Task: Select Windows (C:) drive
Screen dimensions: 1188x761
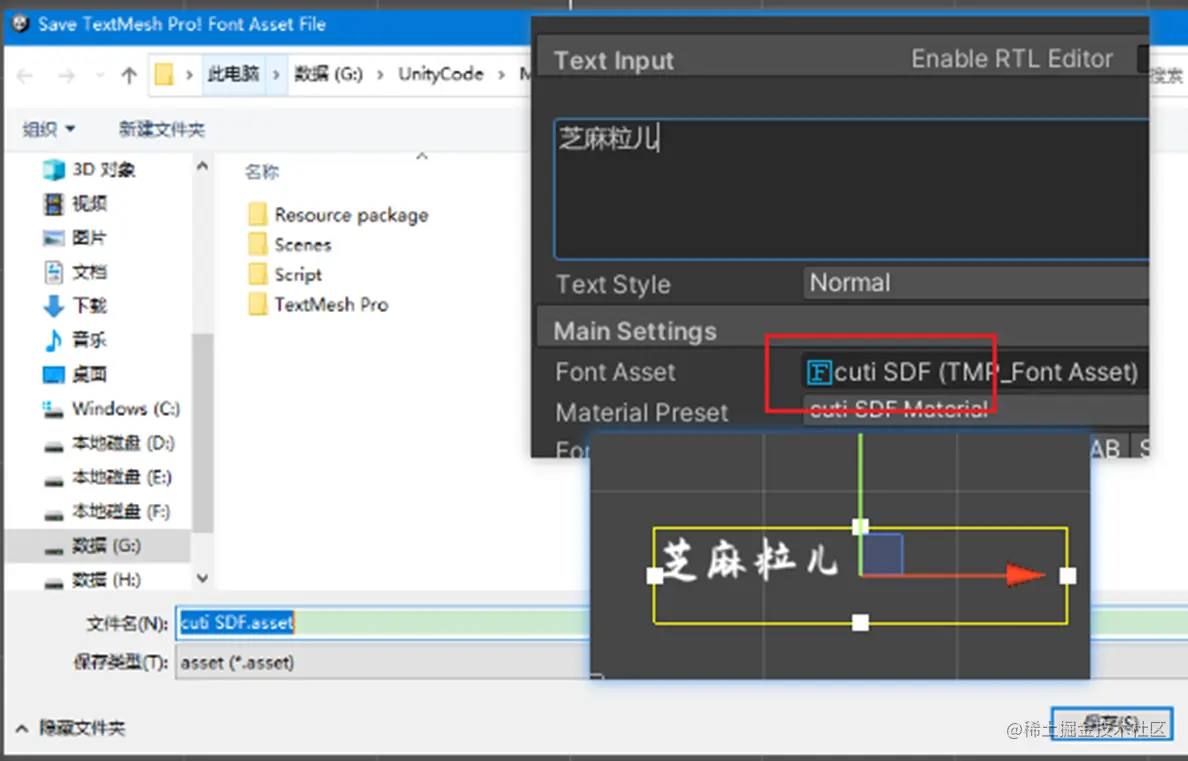Action: [111, 409]
